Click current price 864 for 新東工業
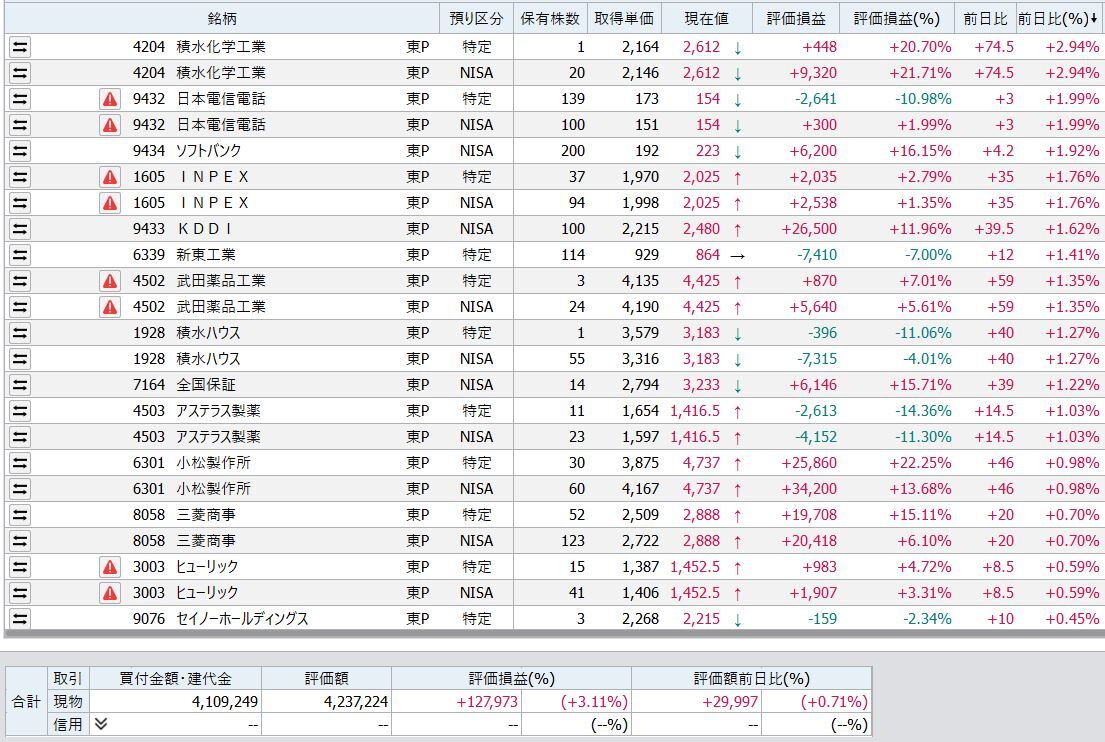 [x=708, y=255]
